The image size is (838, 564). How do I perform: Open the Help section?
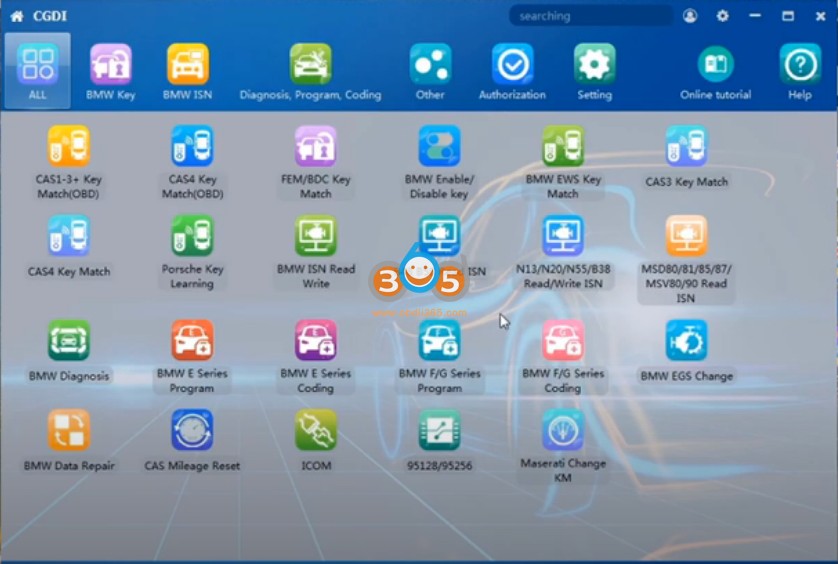pos(800,72)
